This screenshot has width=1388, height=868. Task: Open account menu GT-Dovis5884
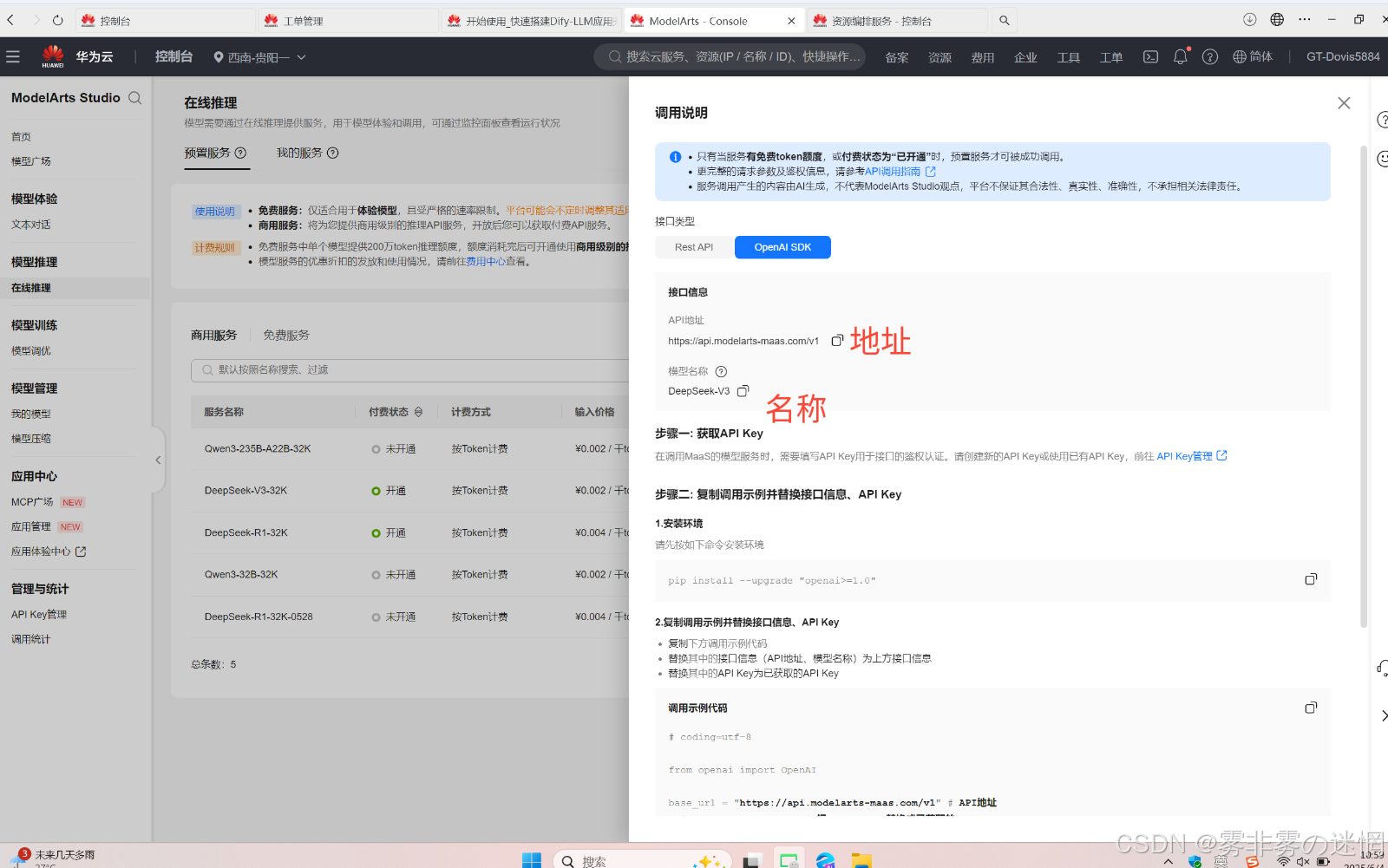pyautogui.click(x=1343, y=56)
